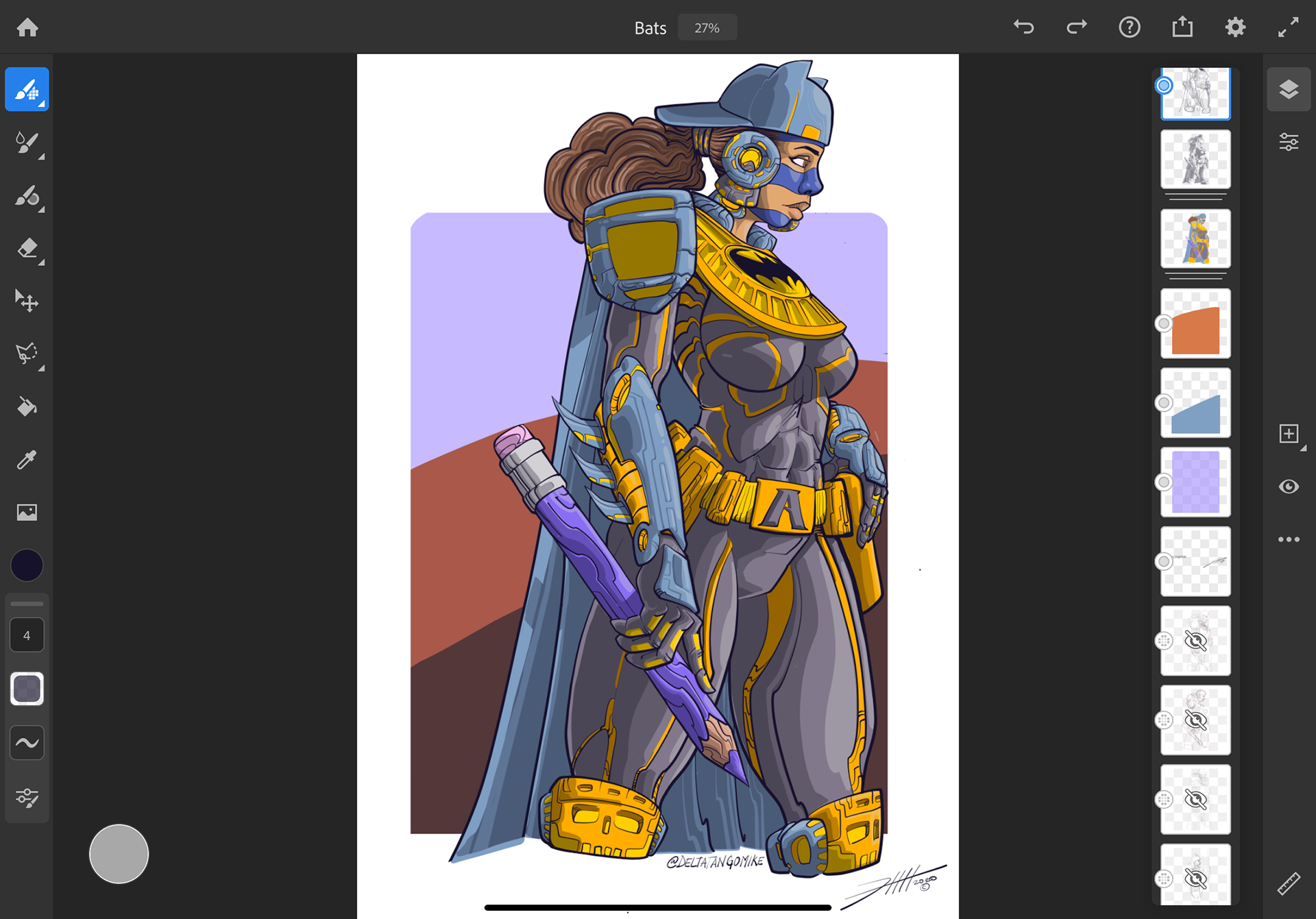
Task: Redo the last undone action
Action: coord(1077,27)
